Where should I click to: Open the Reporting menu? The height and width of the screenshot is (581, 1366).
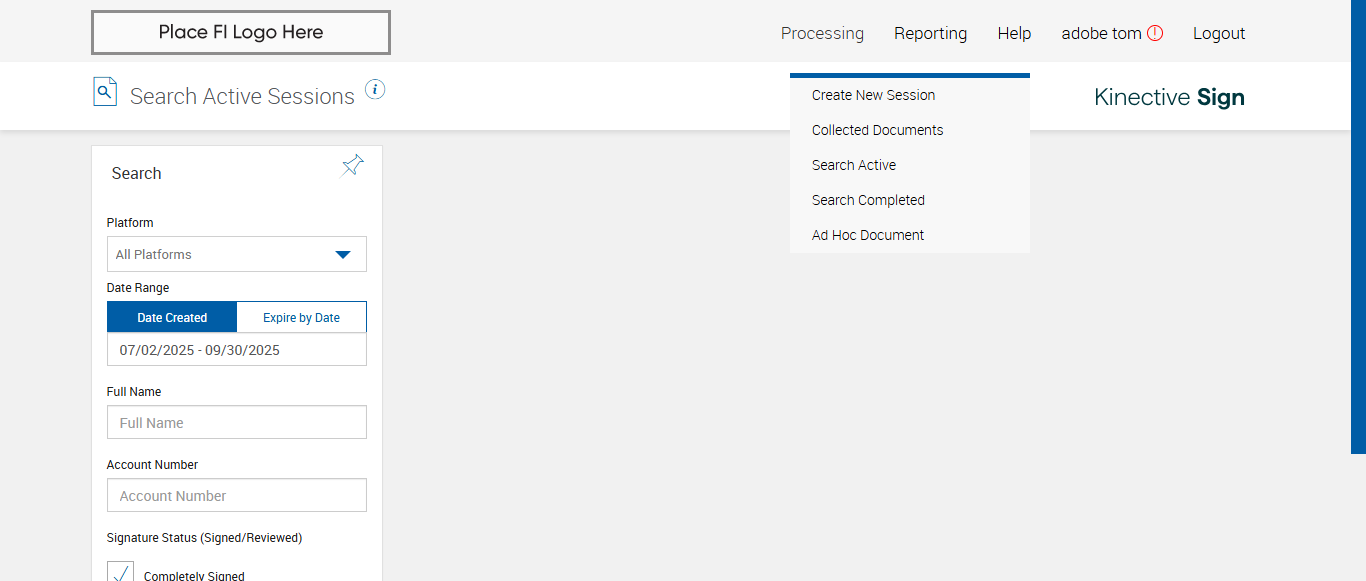click(x=930, y=33)
